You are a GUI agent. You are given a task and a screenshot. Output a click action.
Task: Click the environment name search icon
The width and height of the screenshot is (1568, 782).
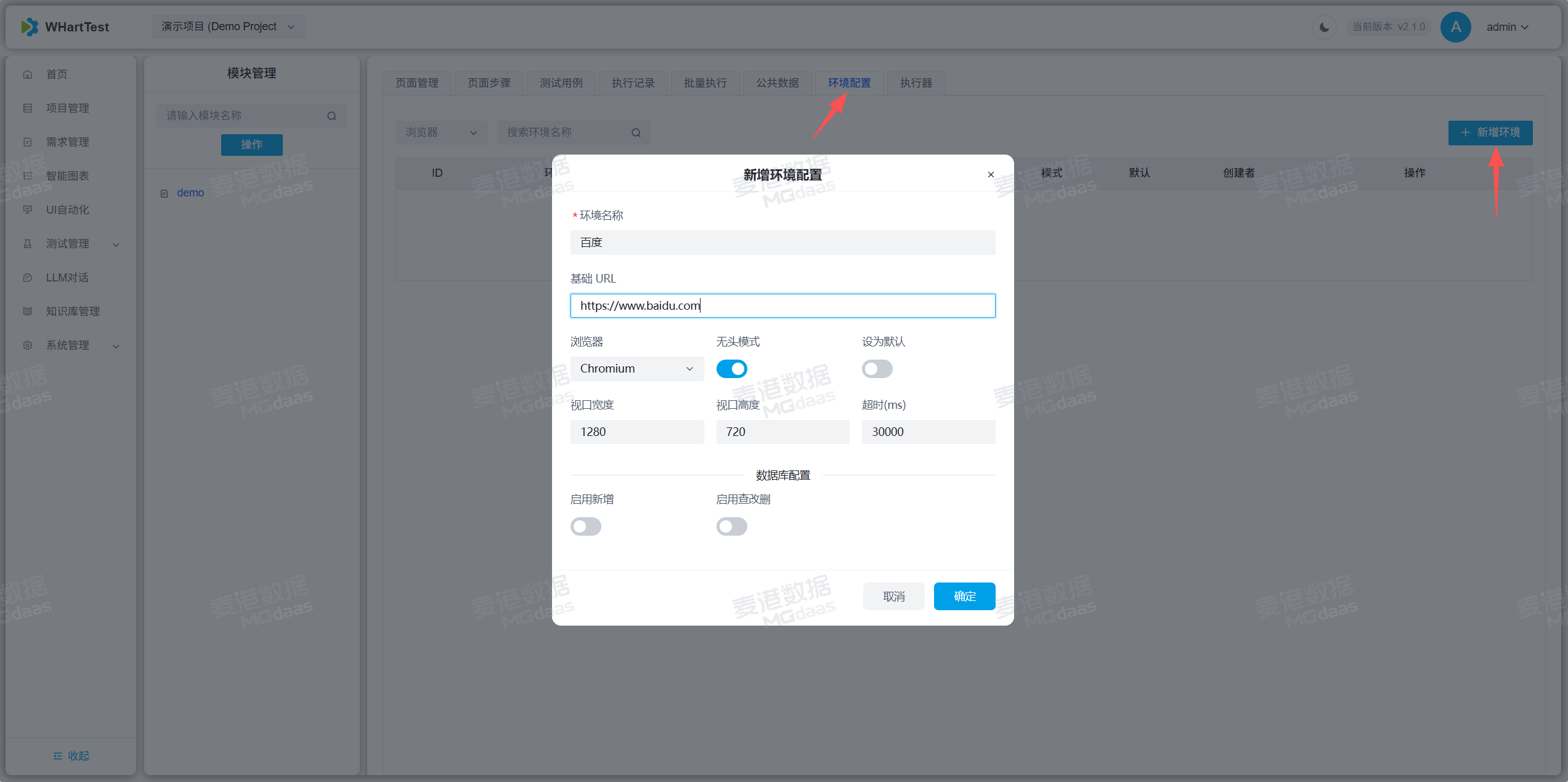(636, 132)
